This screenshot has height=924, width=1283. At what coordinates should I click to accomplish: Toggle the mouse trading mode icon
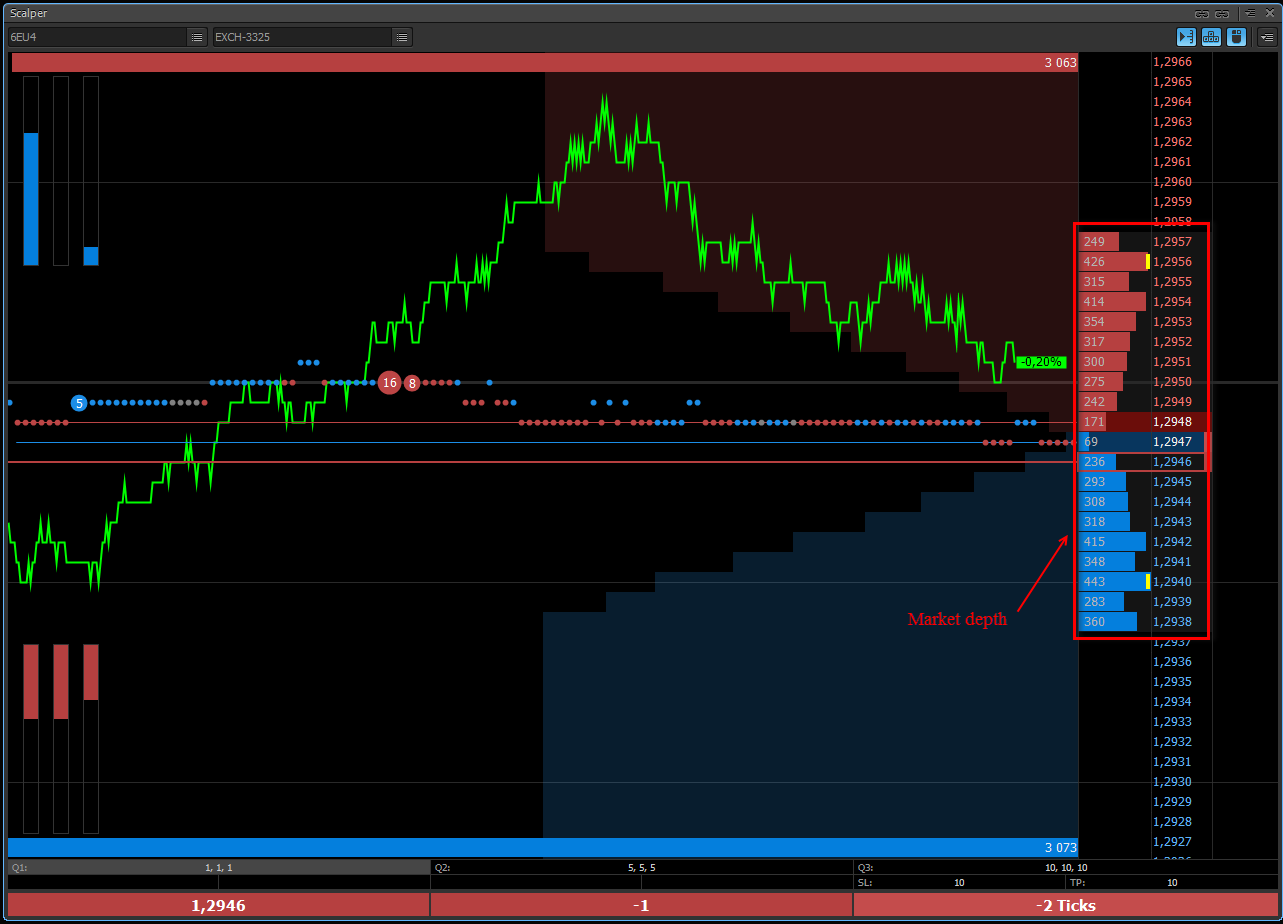tap(1237, 37)
